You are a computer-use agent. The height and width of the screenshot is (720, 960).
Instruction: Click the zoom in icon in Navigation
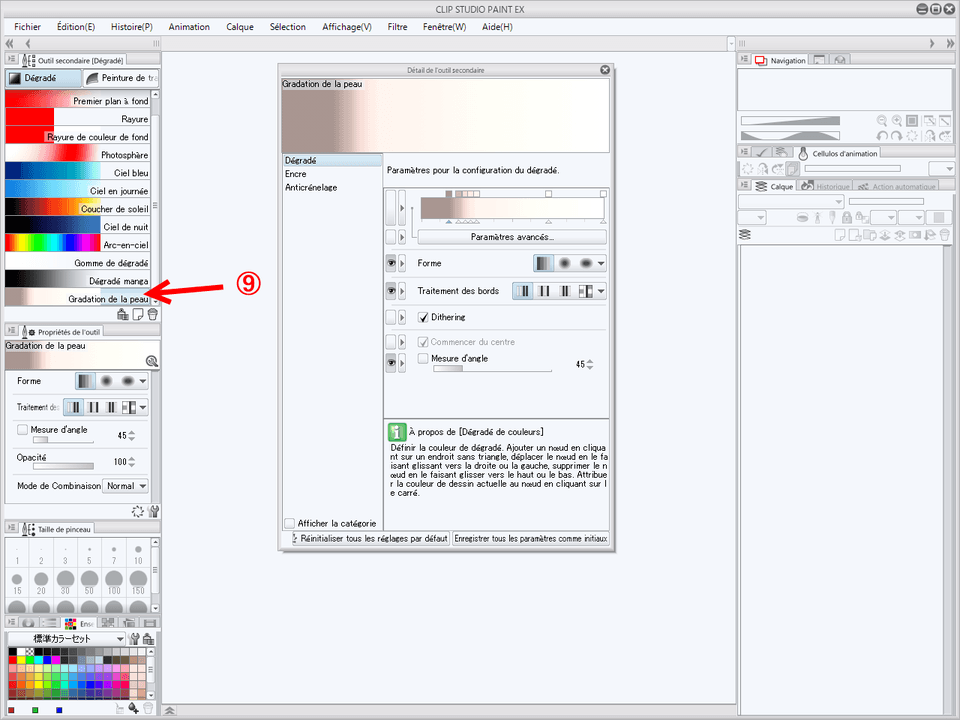pos(897,120)
